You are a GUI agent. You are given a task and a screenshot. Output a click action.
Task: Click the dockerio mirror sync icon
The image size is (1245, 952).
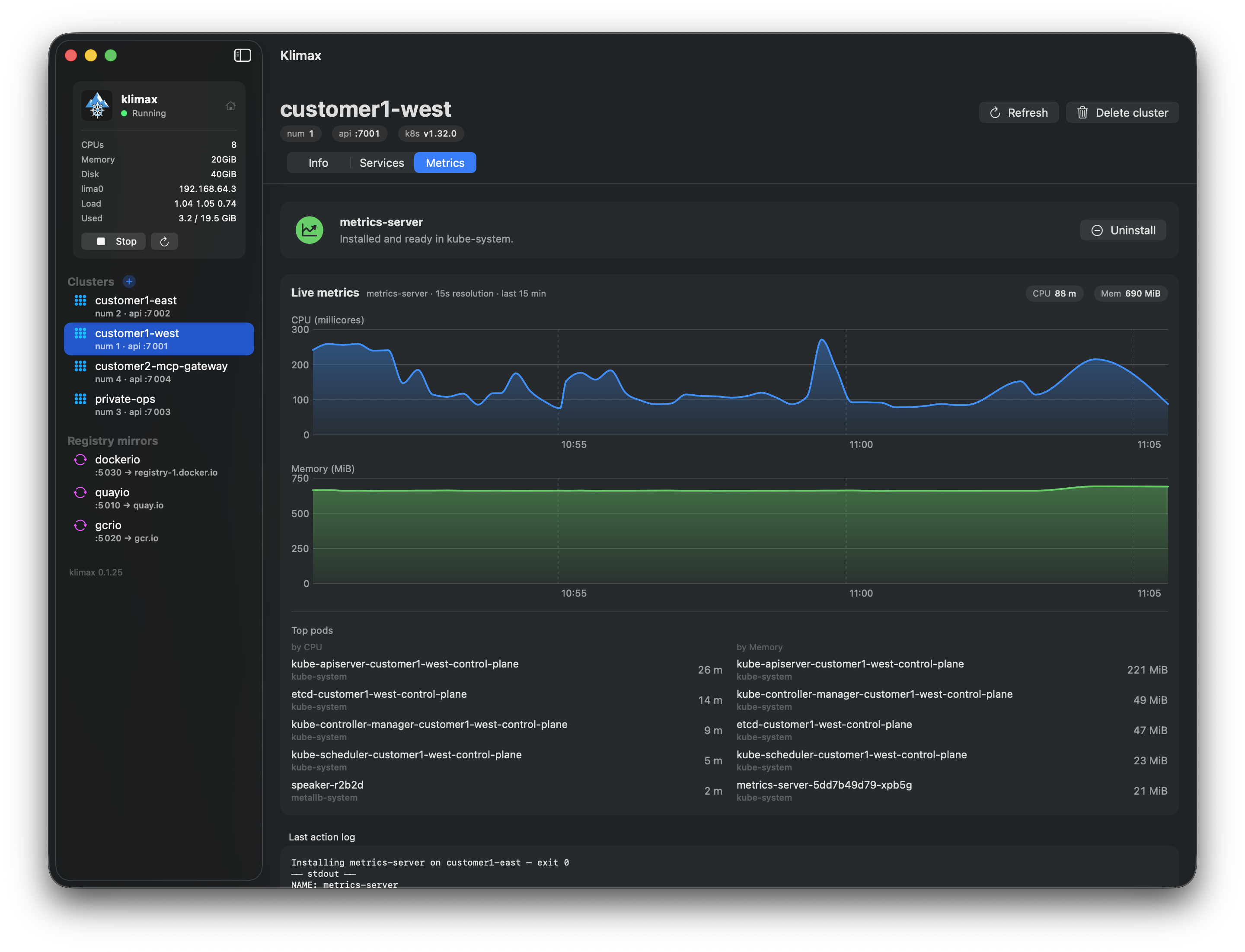point(80,460)
